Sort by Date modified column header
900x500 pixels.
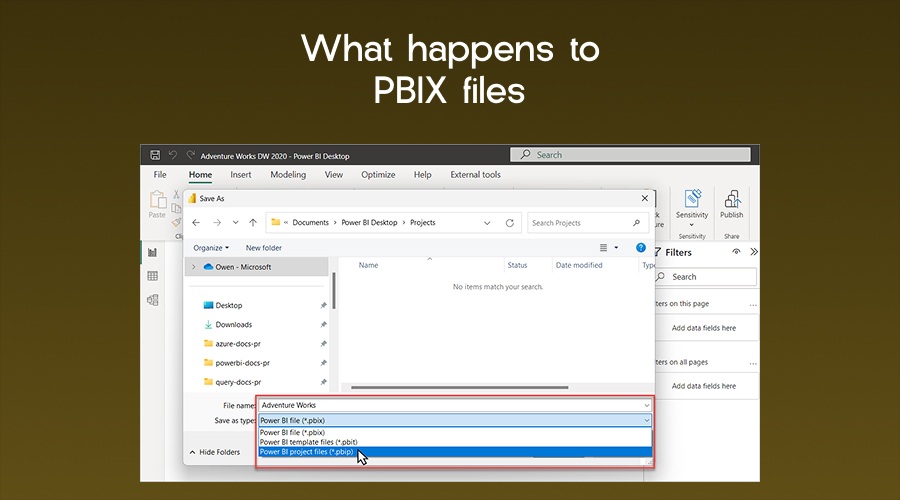pos(579,265)
